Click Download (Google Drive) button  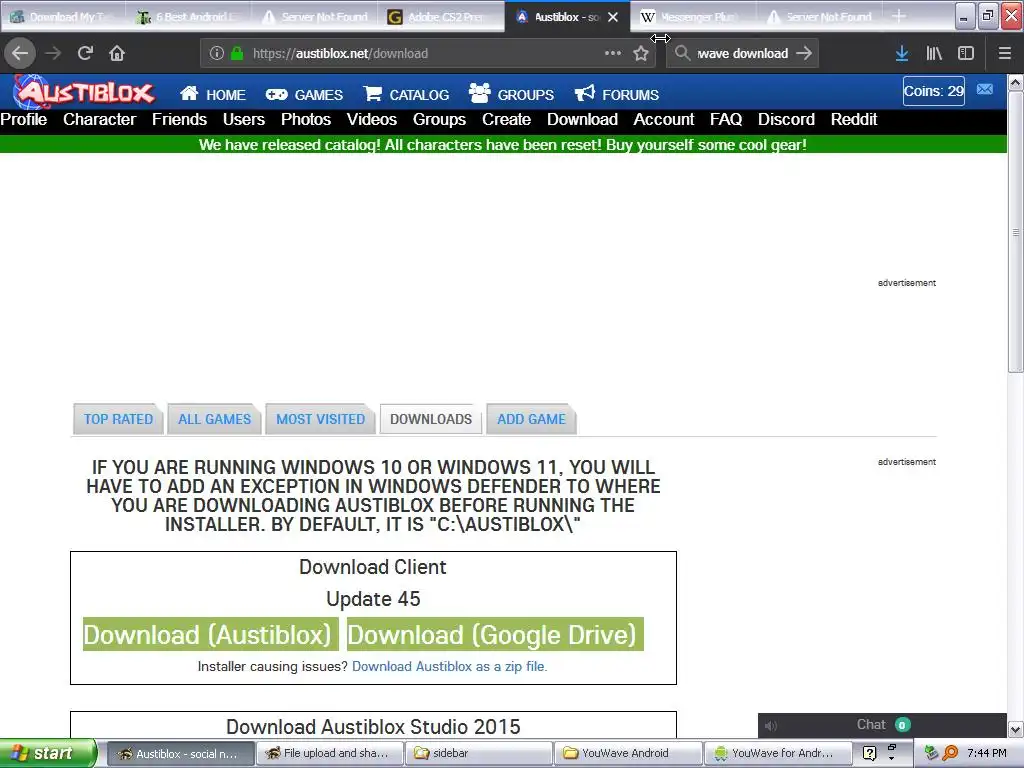click(495, 634)
